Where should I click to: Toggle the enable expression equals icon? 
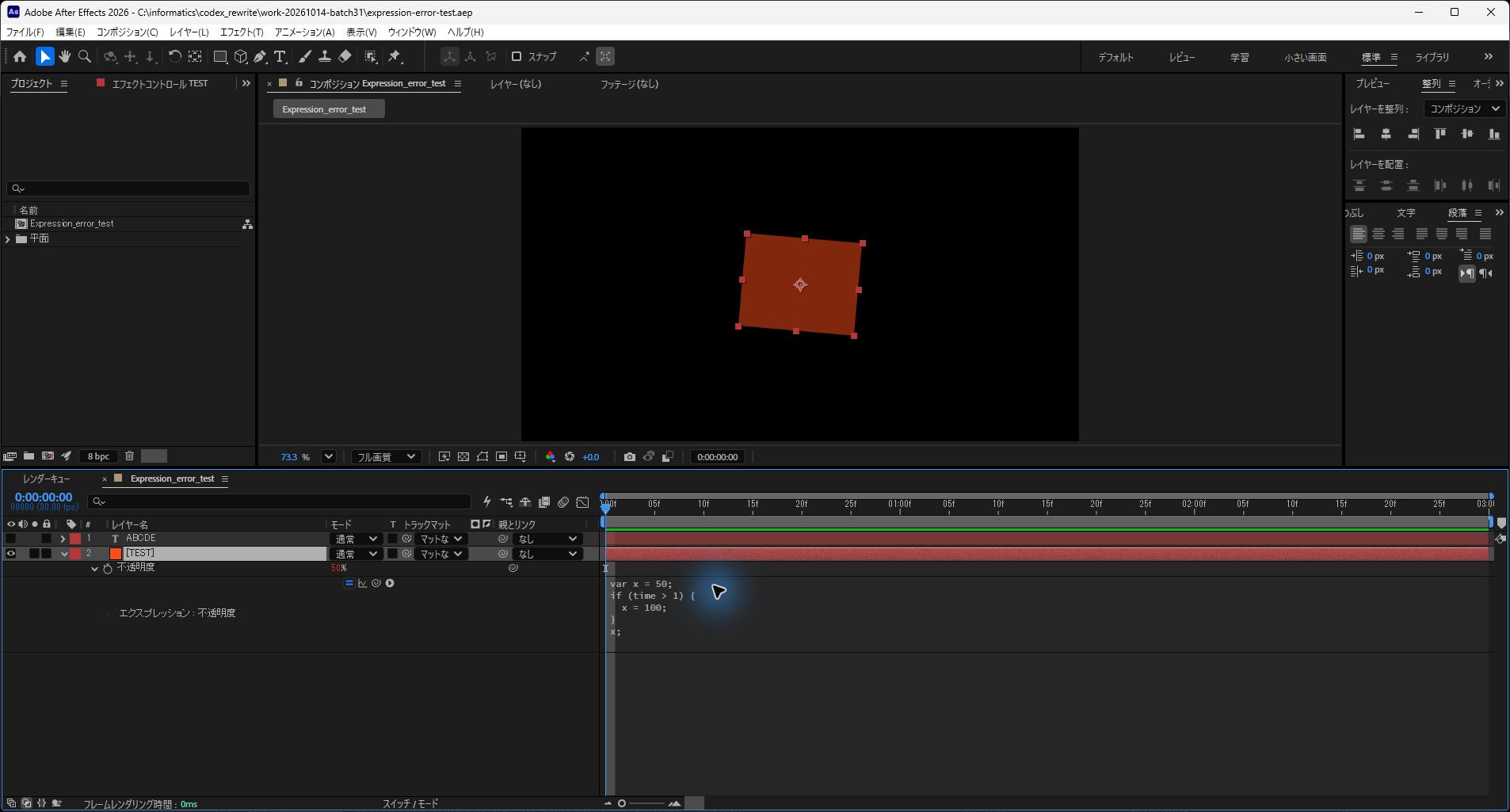pyautogui.click(x=349, y=583)
